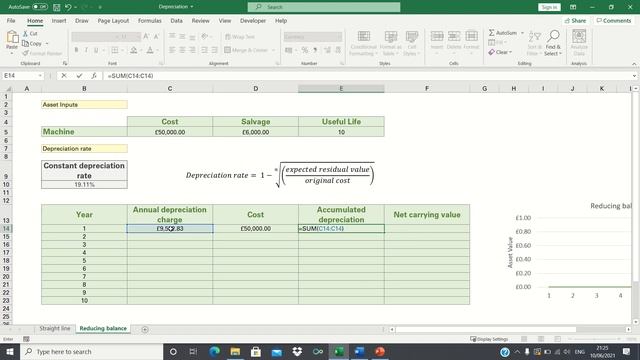Confirm formula with the checkmark icon
The width and height of the screenshot is (640, 360).
[79, 76]
